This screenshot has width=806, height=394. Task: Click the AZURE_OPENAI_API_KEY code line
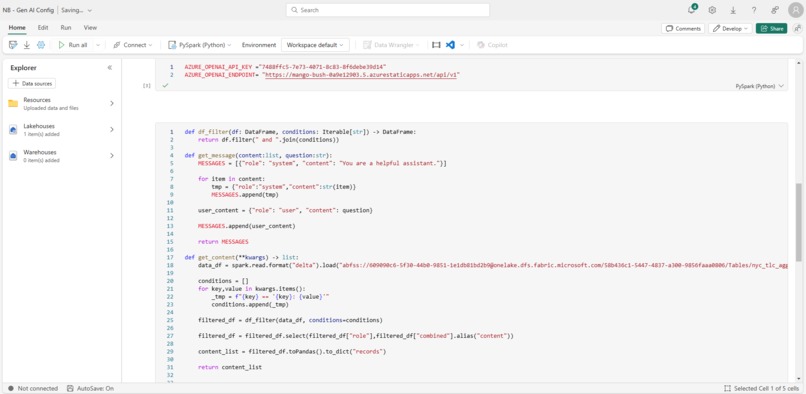coord(285,67)
